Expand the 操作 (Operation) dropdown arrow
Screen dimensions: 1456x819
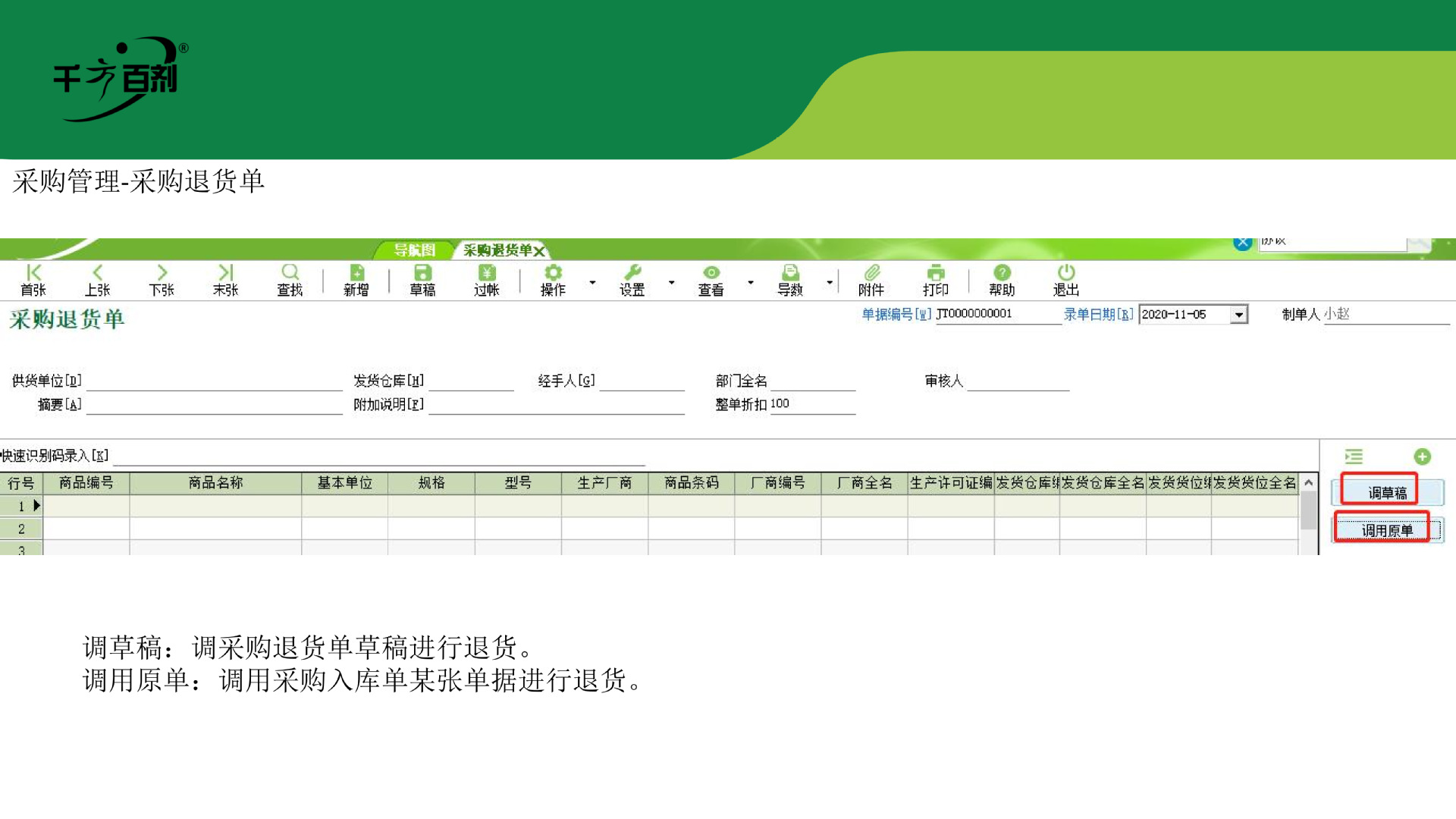(592, 281)
